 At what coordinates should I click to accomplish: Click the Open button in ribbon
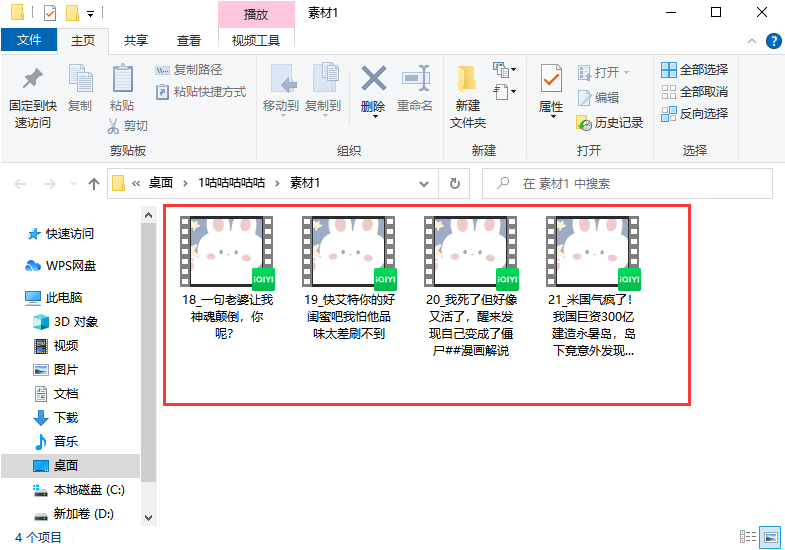point(603,73)
